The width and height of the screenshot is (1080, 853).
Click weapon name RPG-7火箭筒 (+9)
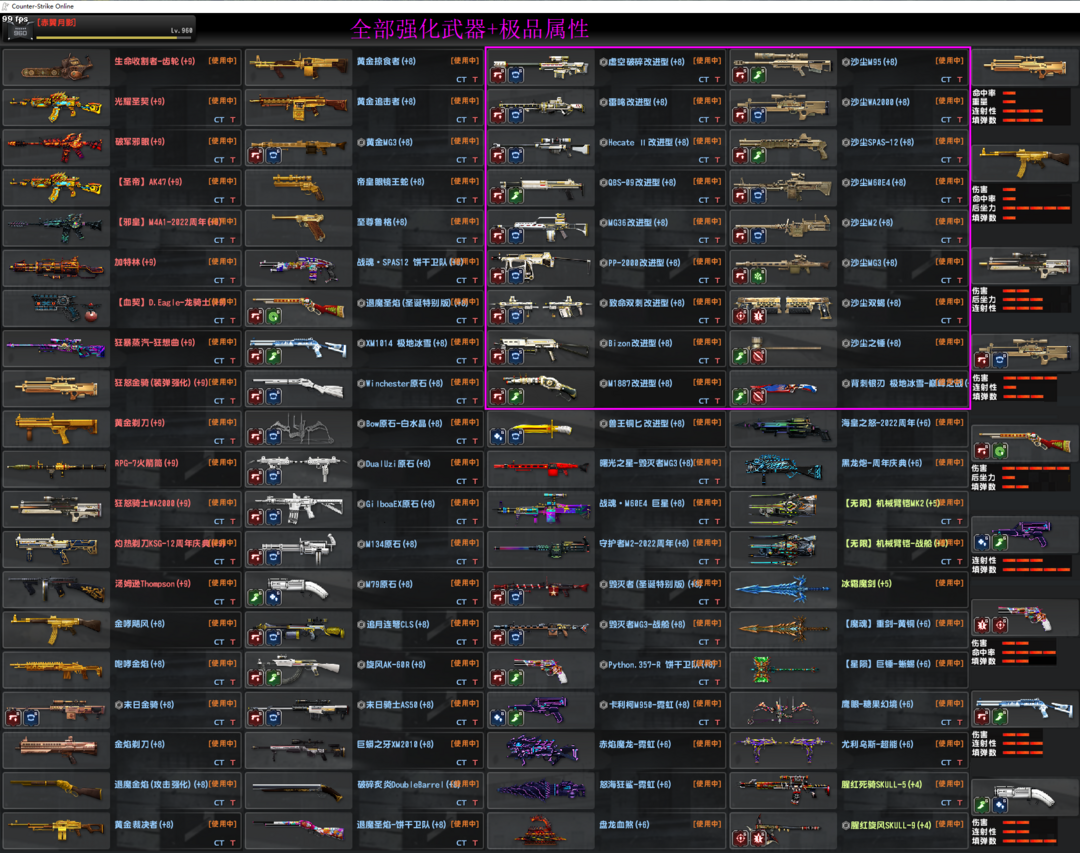tap(146, 463)
